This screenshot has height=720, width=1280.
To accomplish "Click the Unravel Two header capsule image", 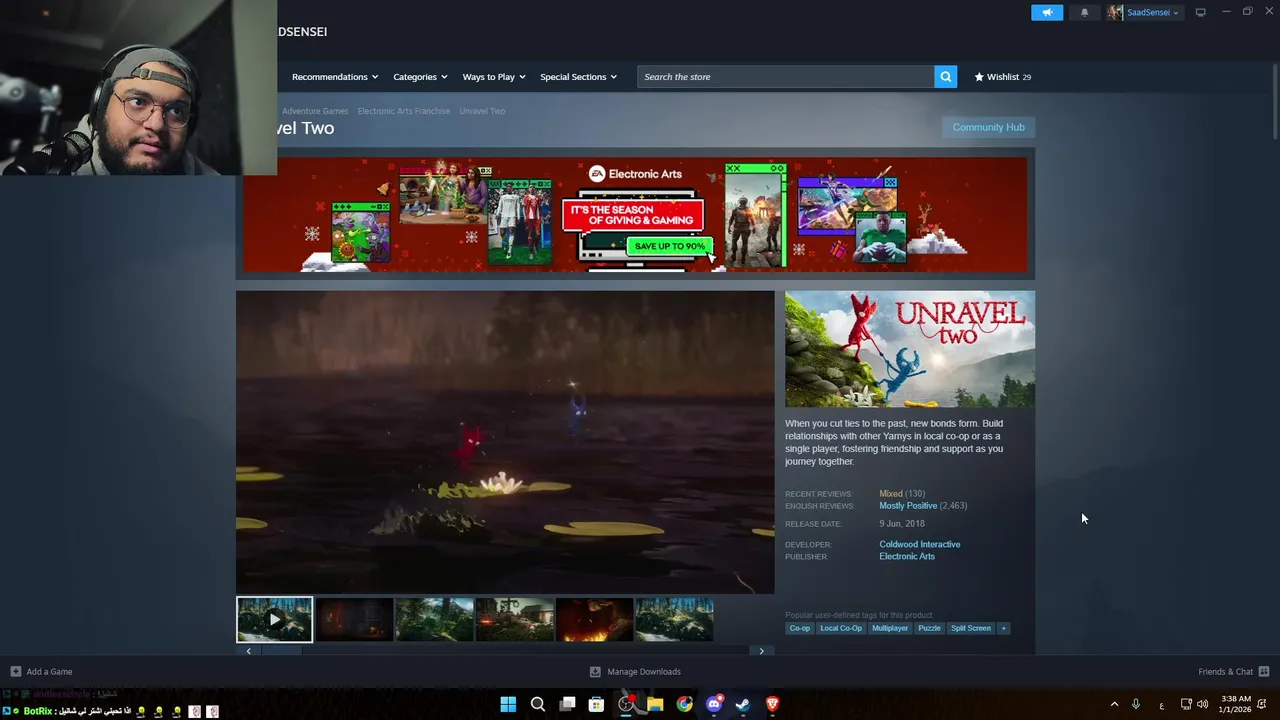I will tap(910, 349).
